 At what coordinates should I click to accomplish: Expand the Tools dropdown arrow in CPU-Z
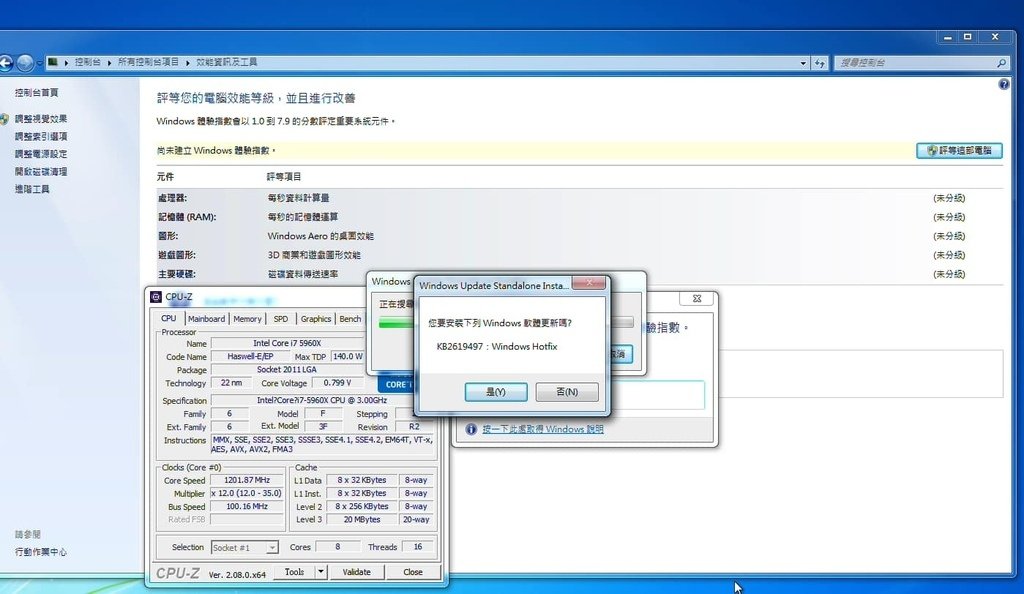[x=321, y=572]
